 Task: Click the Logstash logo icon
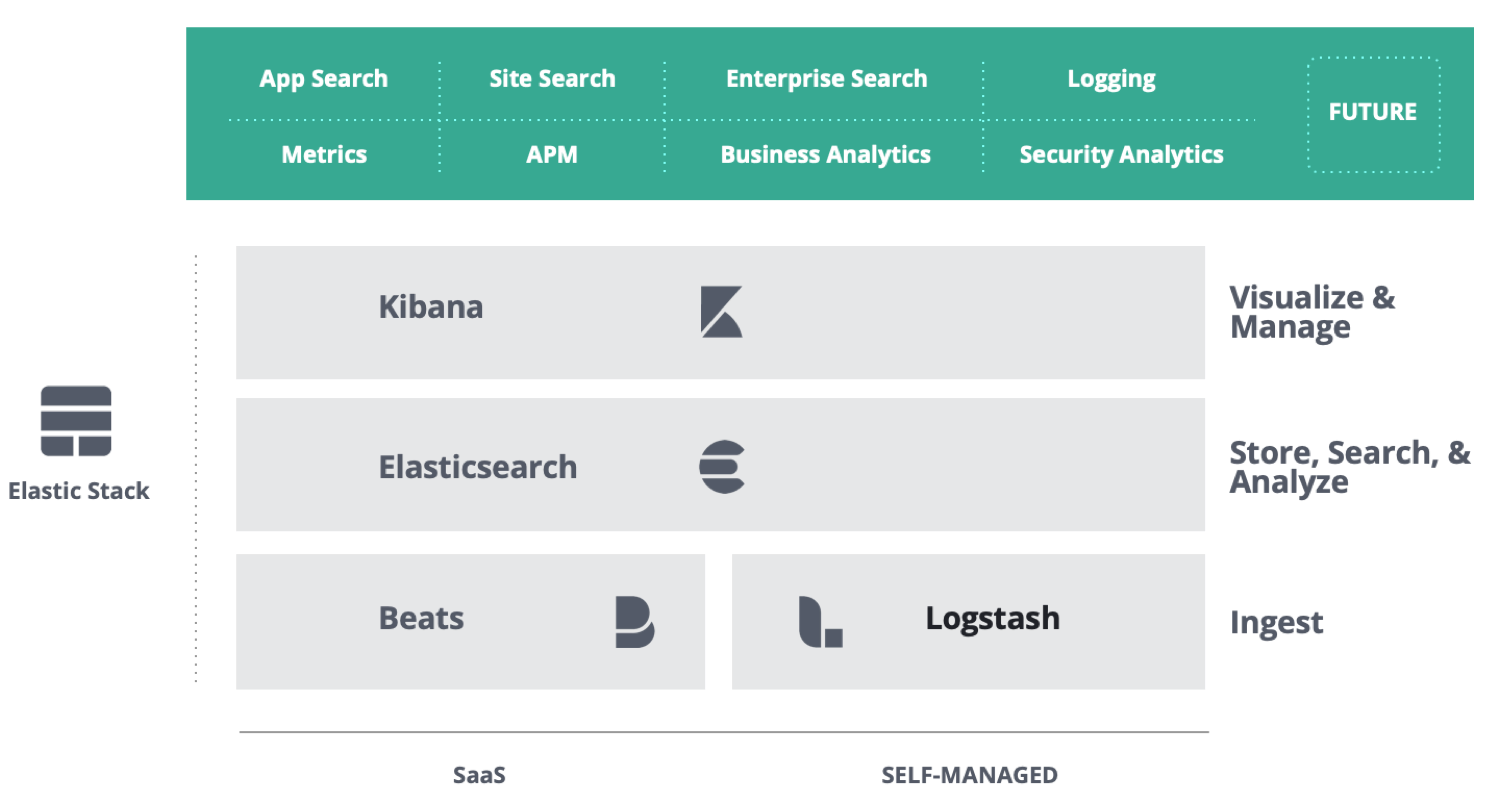(x=820, y=622)
